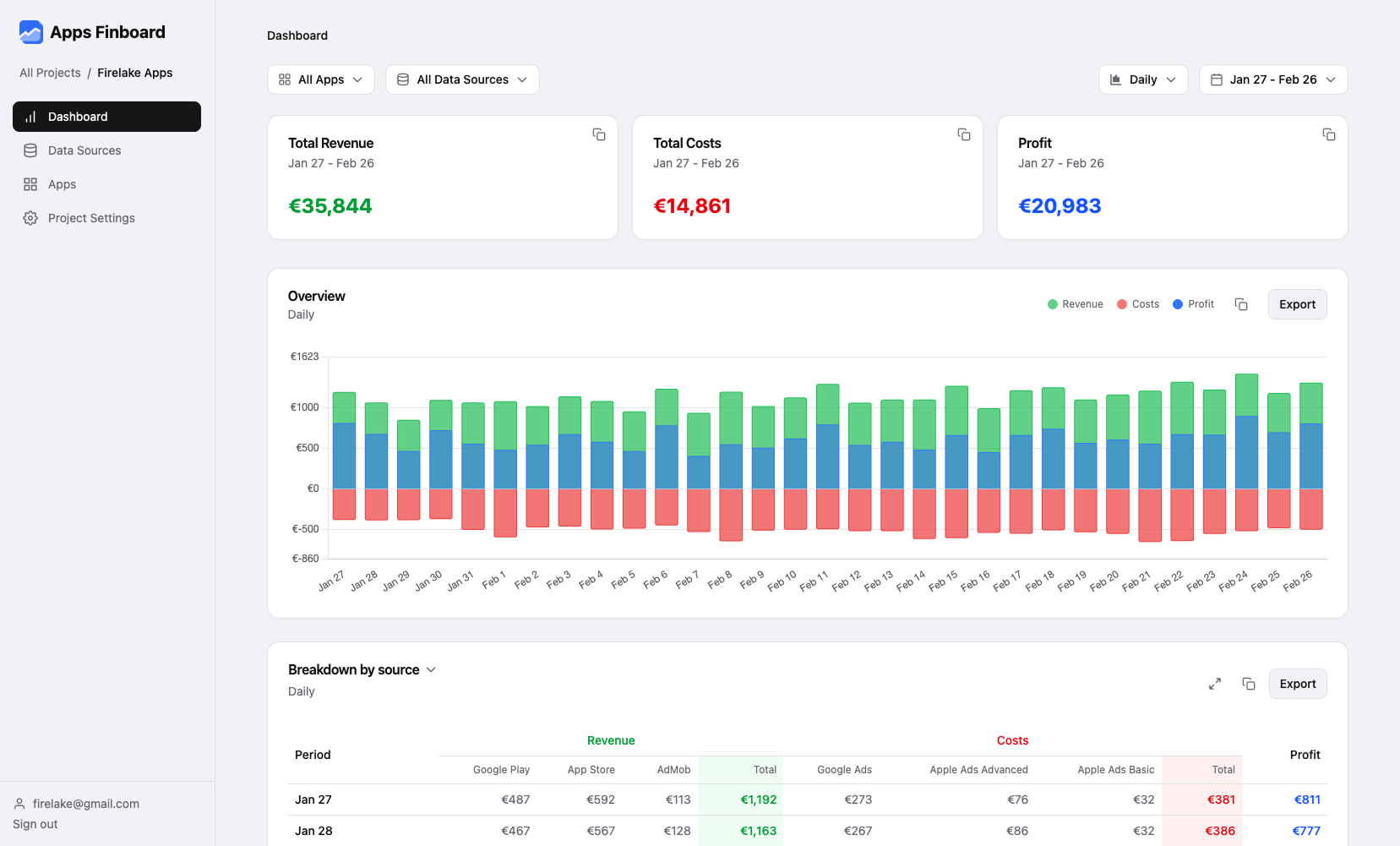Open the Daily granularity dropdown
This screenshot has width=1400, height=846.
click(x=1143, y=79)
